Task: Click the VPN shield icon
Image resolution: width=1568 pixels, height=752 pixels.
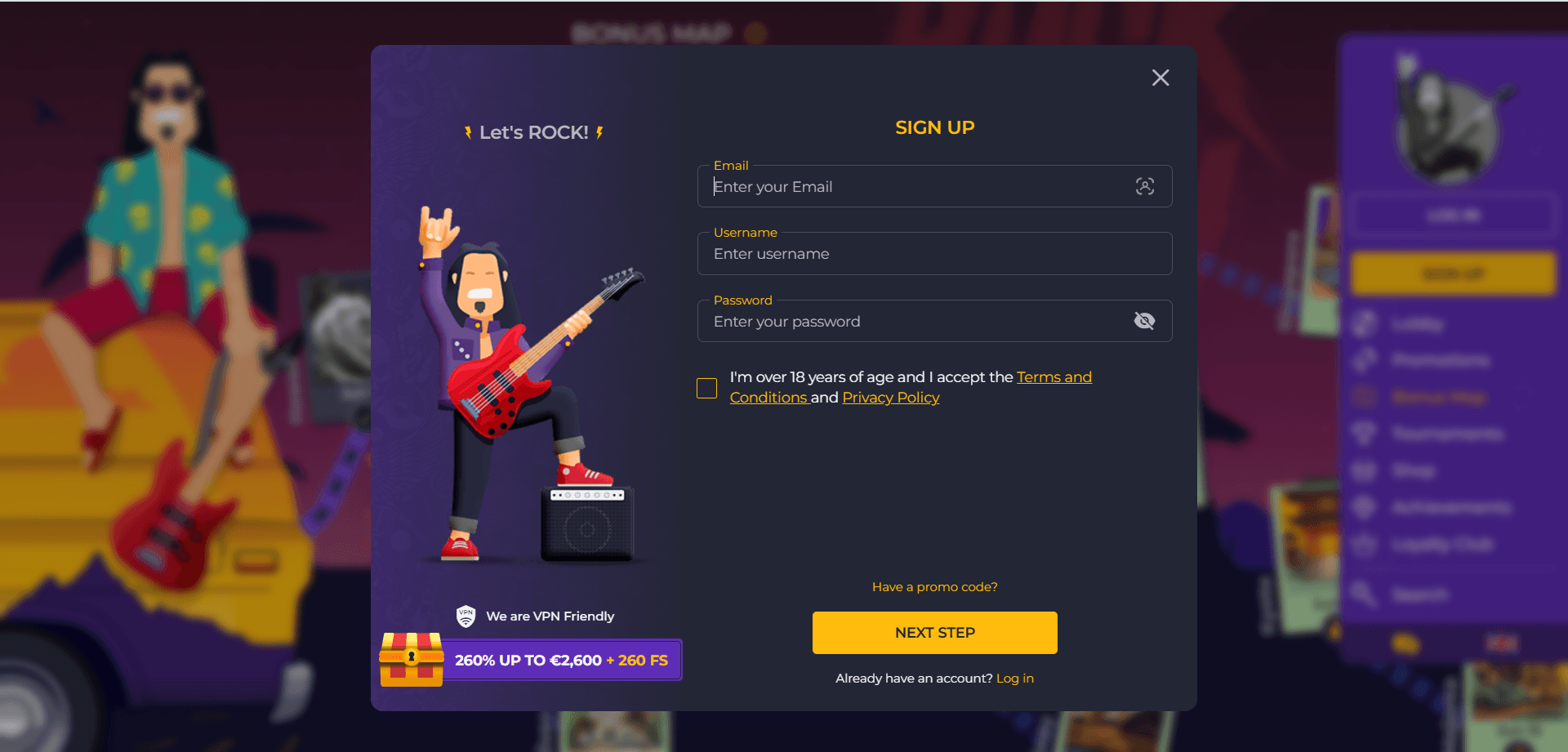Action: [465, 616]
